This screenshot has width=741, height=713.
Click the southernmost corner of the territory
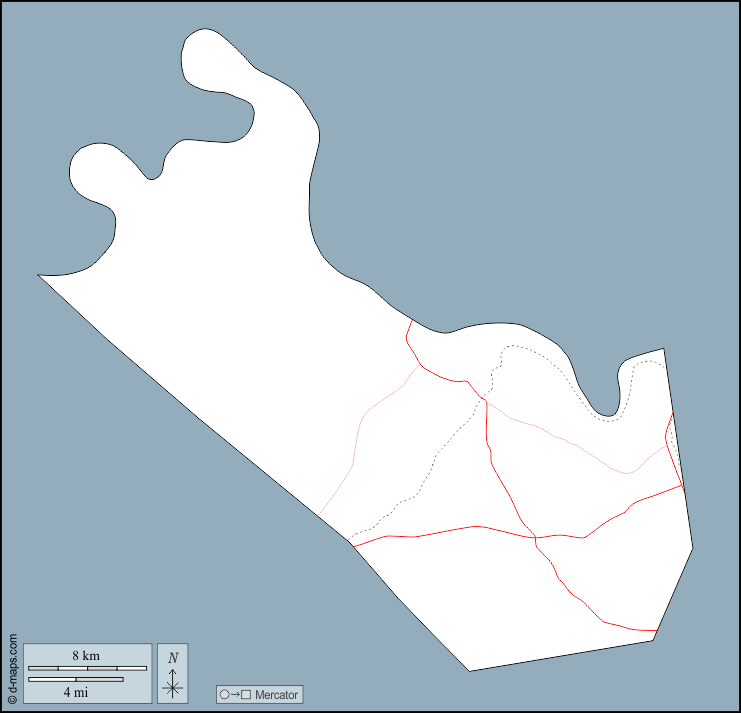coord(470,670)
